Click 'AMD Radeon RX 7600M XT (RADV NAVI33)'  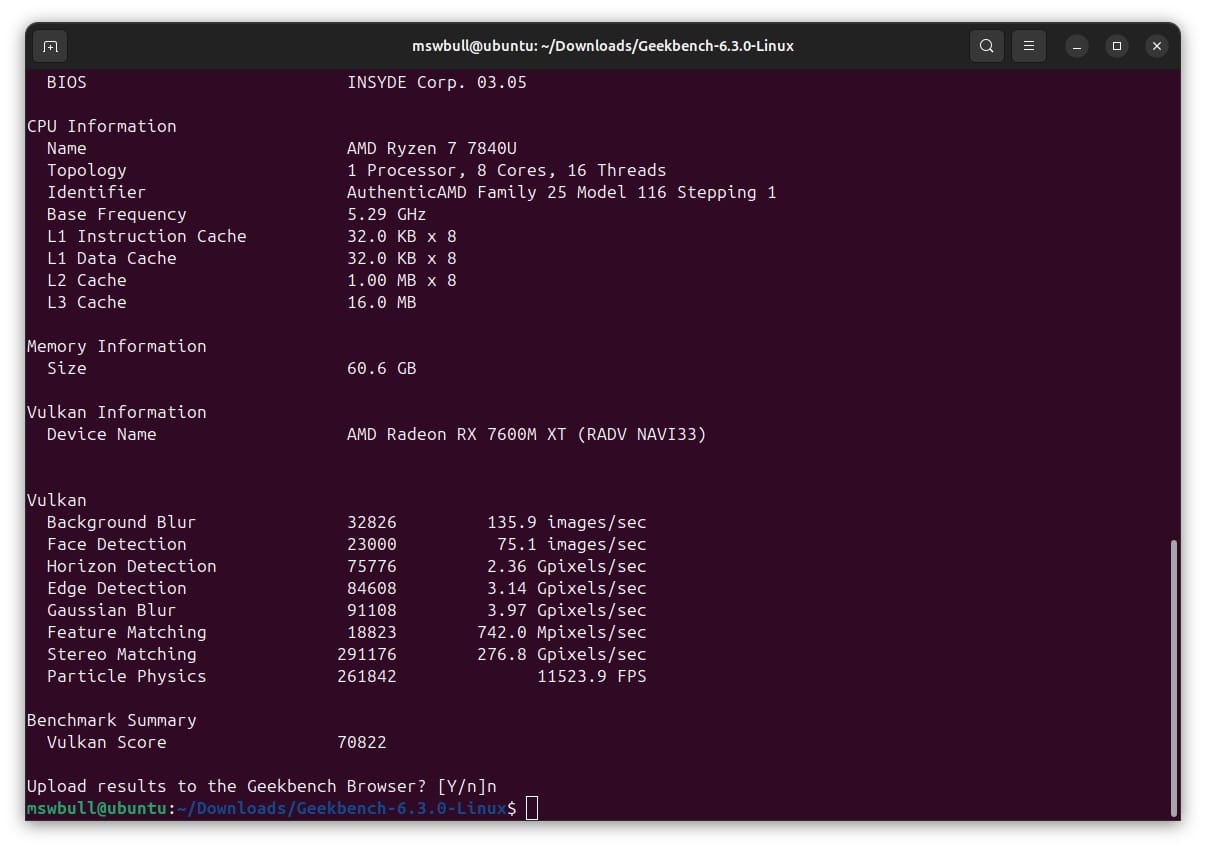pos(526,434)
